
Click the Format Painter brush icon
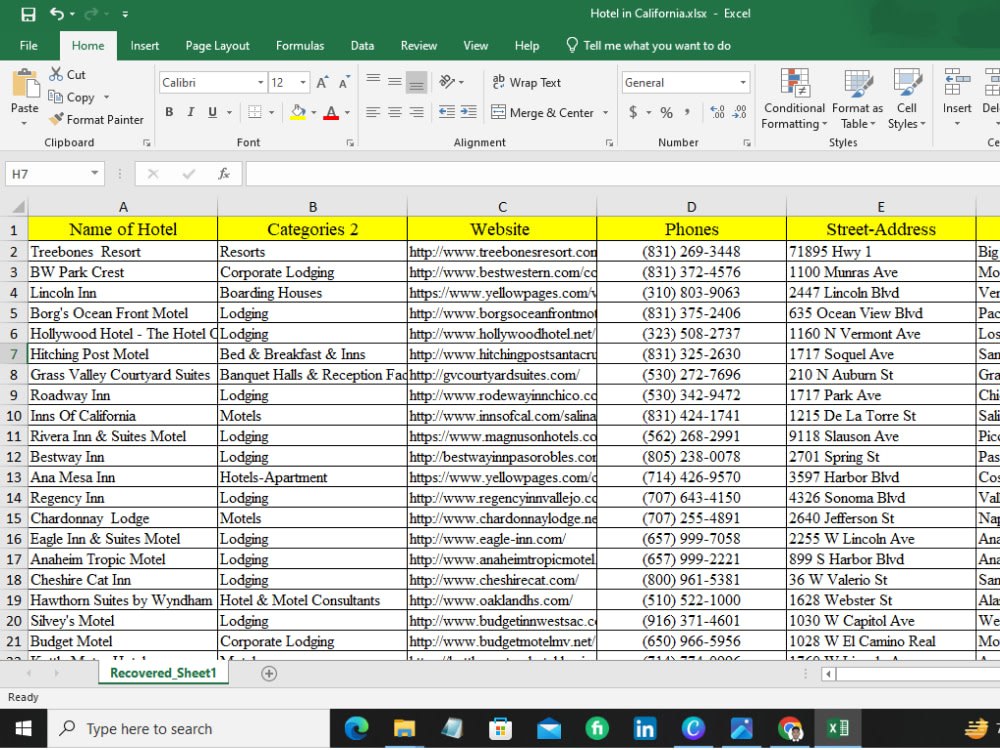click(x=56, y=119)
